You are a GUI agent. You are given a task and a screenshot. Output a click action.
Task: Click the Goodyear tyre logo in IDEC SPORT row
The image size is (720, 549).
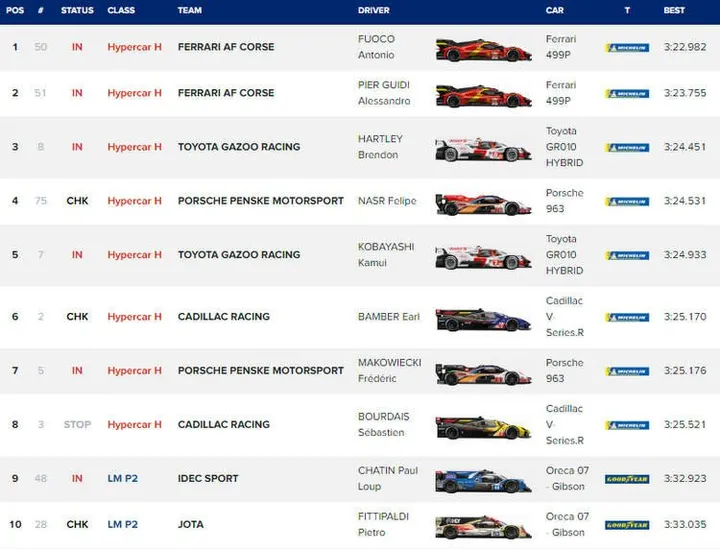627,479
